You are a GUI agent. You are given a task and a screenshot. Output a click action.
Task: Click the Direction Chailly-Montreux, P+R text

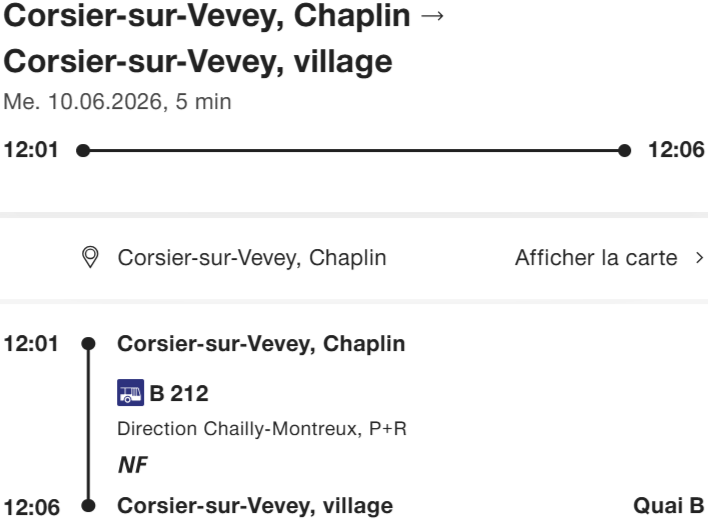[262, 429]
